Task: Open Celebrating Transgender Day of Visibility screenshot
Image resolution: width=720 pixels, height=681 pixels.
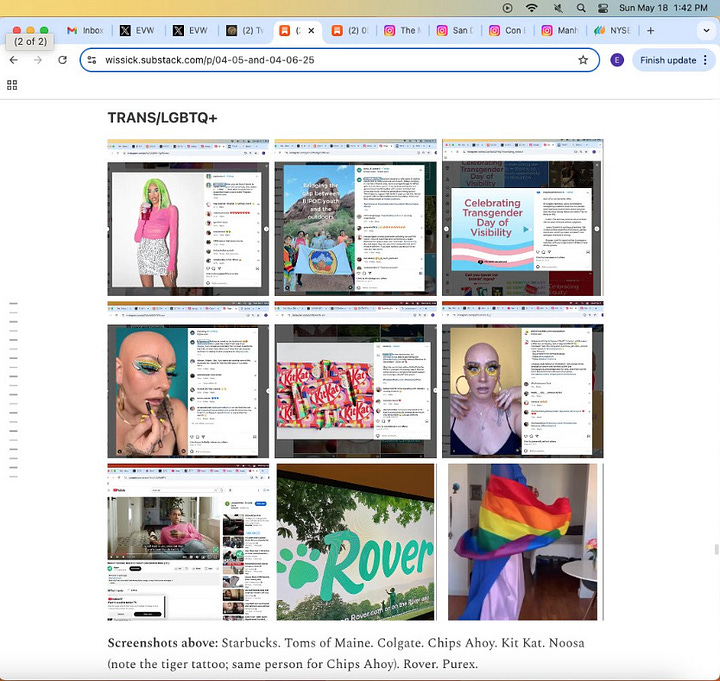Action: (x=523, y=217)
